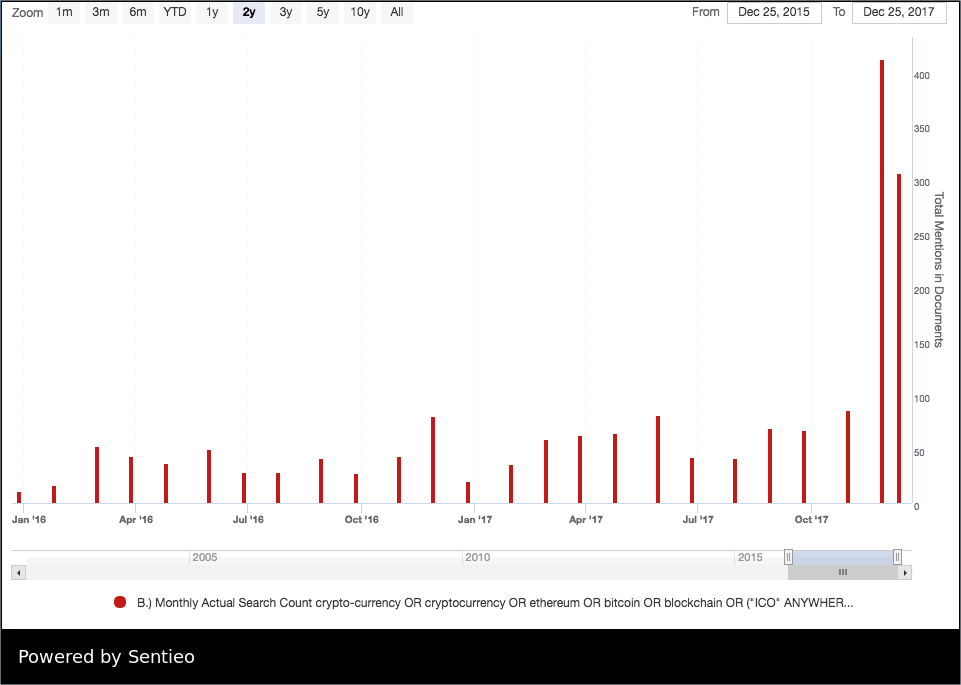Click the Jan '17 axis label
961x685 pixels.
click(475, 520)
